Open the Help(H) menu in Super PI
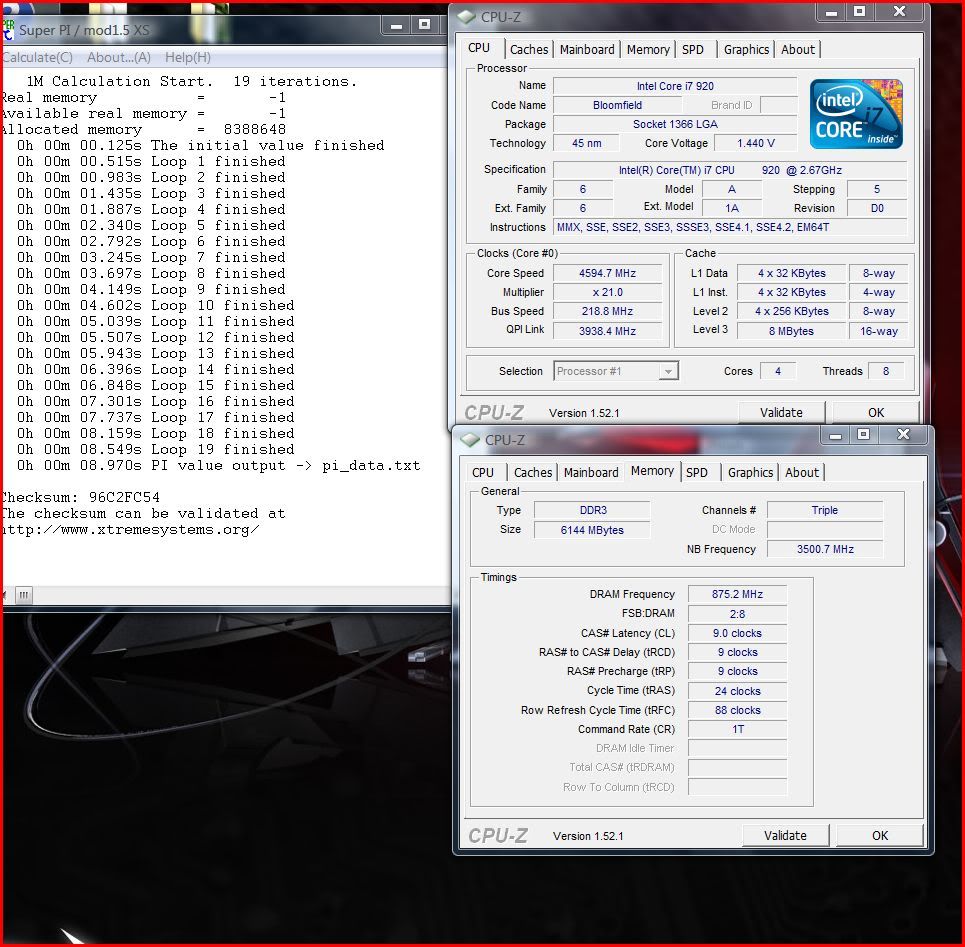 point(187,57)
